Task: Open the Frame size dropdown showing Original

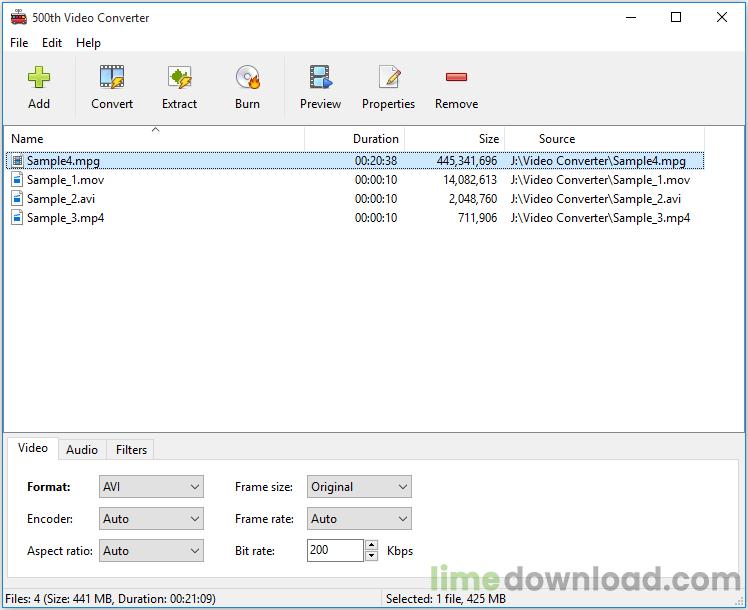Action: coord(359,486)
